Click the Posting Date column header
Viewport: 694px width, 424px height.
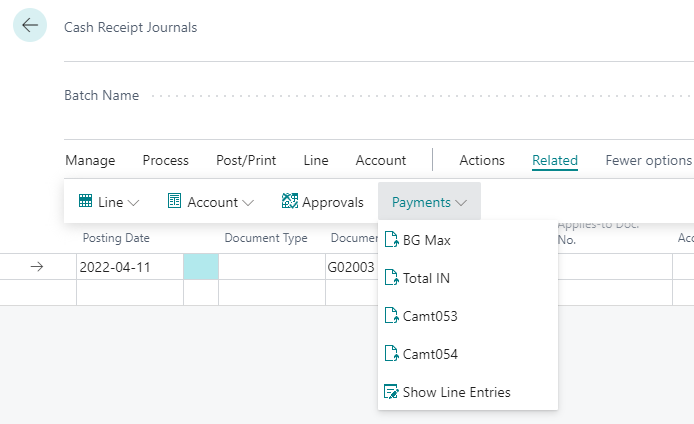[x=116, y=238]
